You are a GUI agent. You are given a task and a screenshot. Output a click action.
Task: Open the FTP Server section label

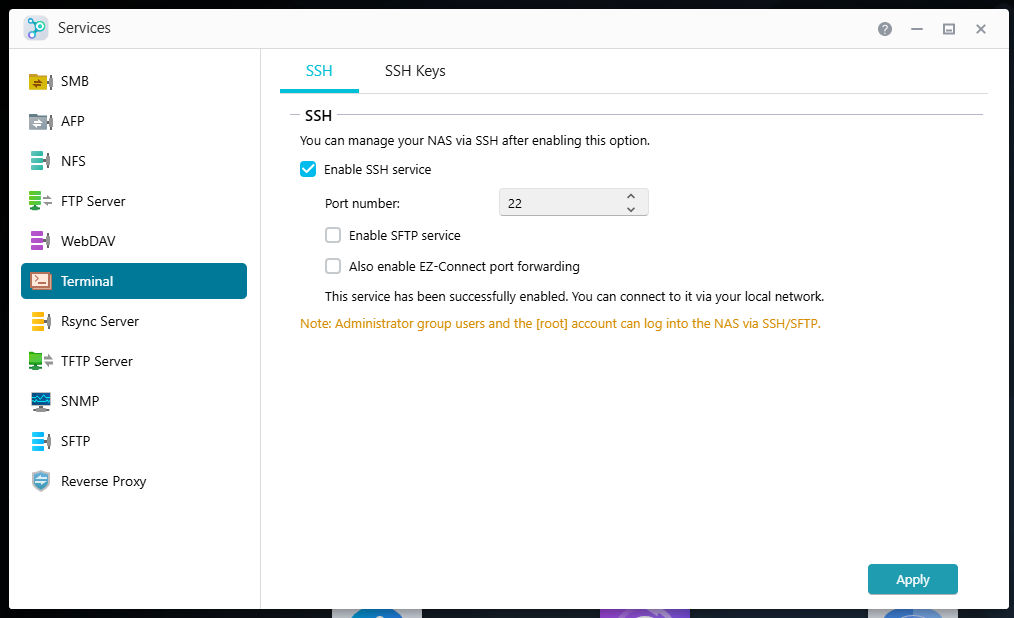click(x=93, y=201)
